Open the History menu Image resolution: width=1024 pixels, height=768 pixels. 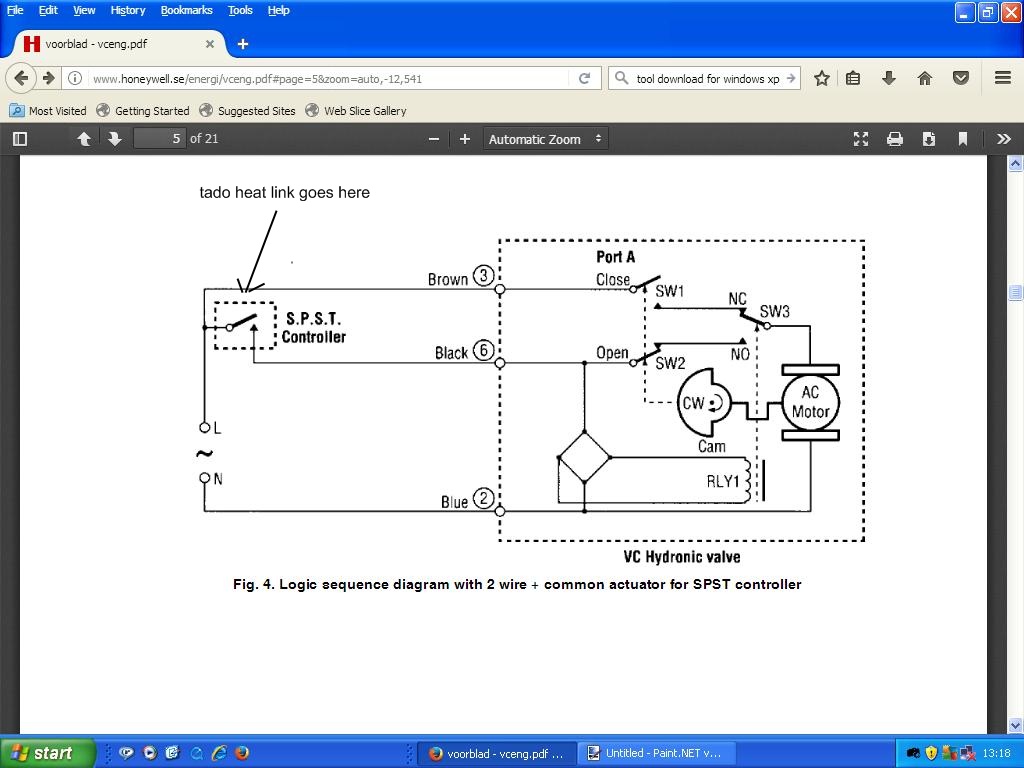click(x=127, y=10)
